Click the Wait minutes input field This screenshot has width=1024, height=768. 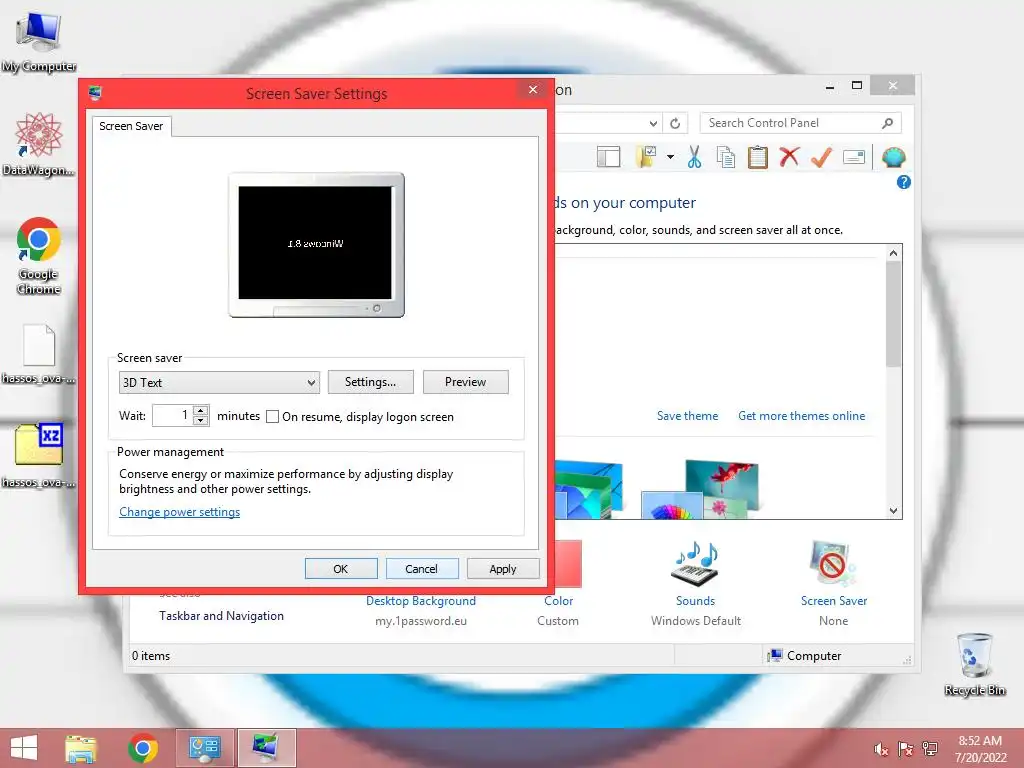coord(172,415)
